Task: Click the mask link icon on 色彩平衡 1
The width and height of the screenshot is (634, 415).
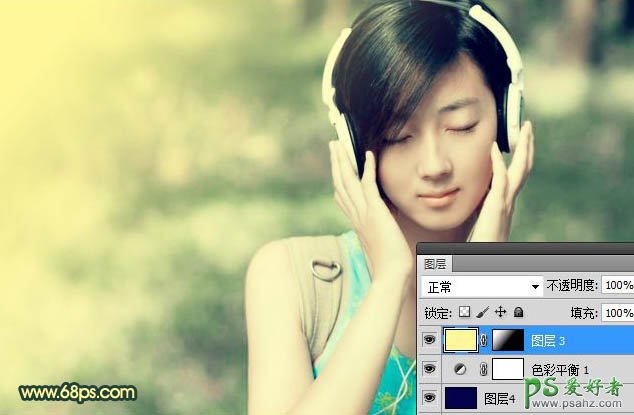Action: pos(485,369)
